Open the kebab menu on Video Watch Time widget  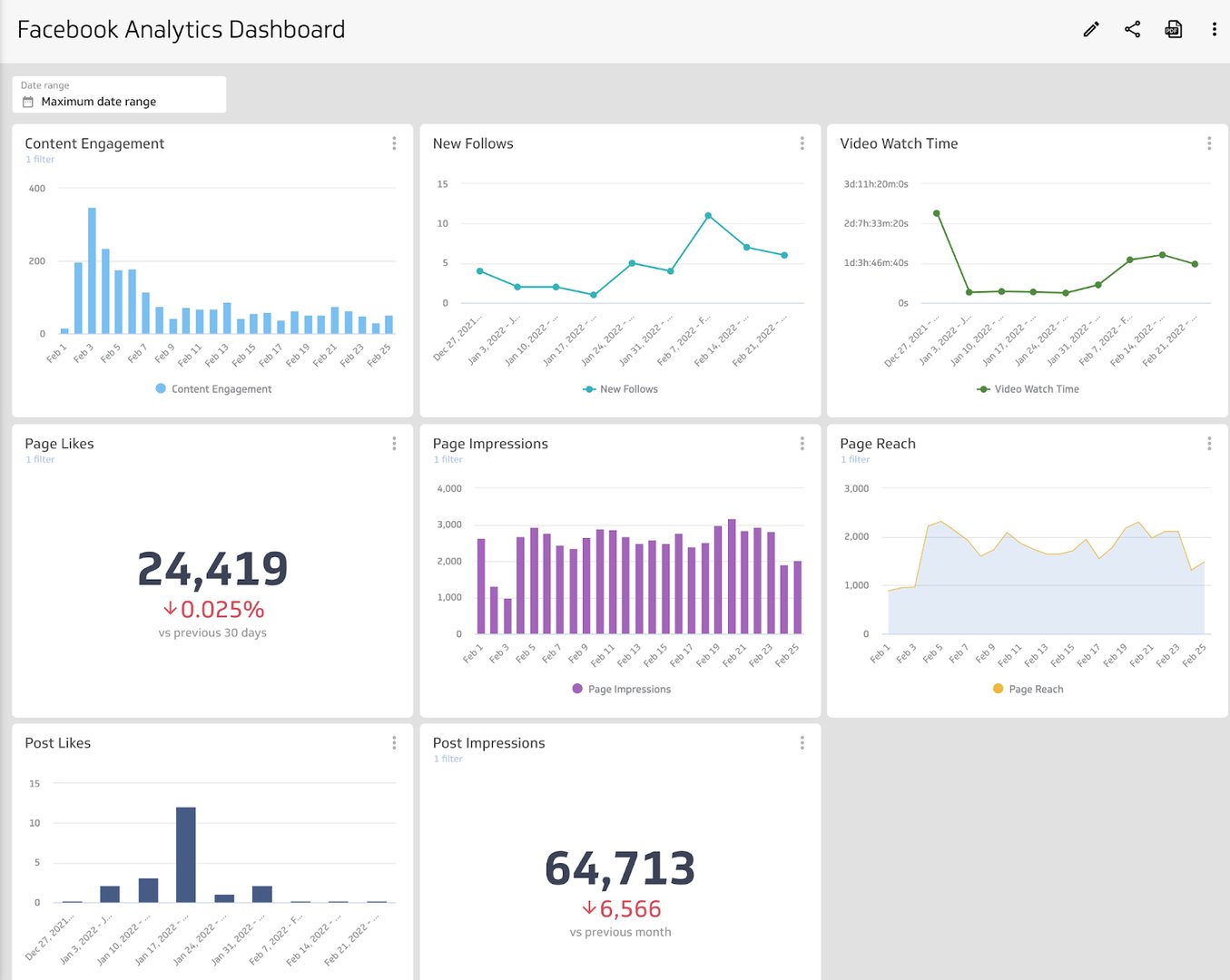coord(1209,143)
